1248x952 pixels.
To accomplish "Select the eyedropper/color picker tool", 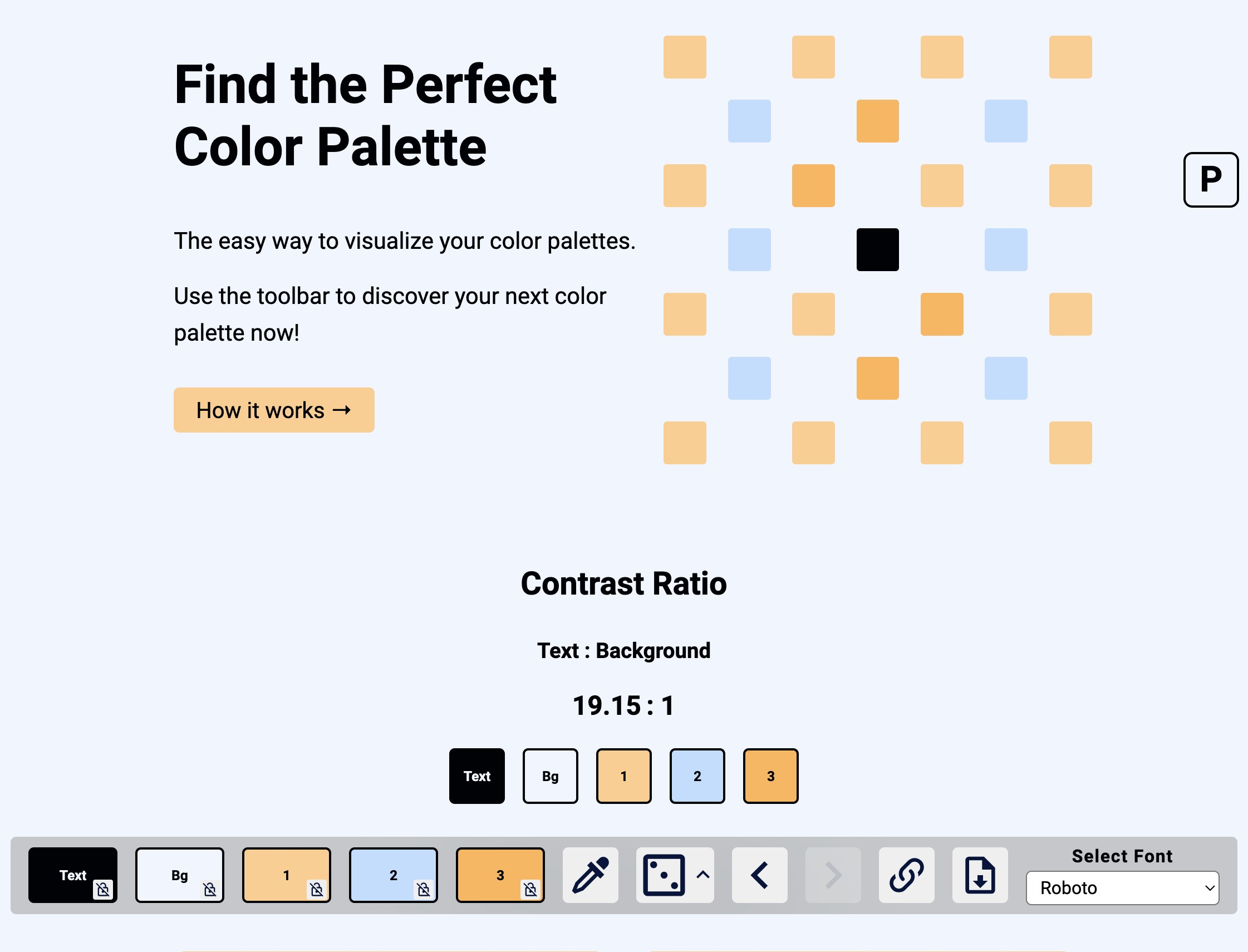I will click(x=590, y=876).
